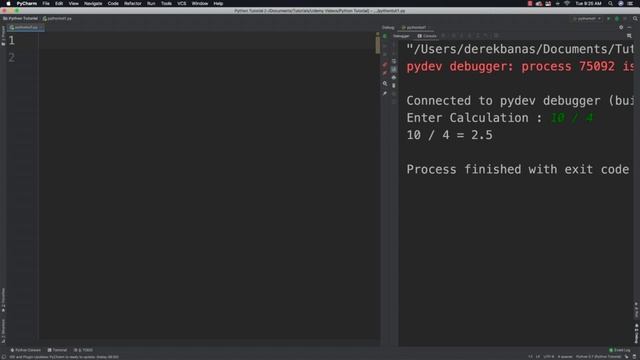Open the Event Log
Viewport: 640px width, 360px height.
620,350
